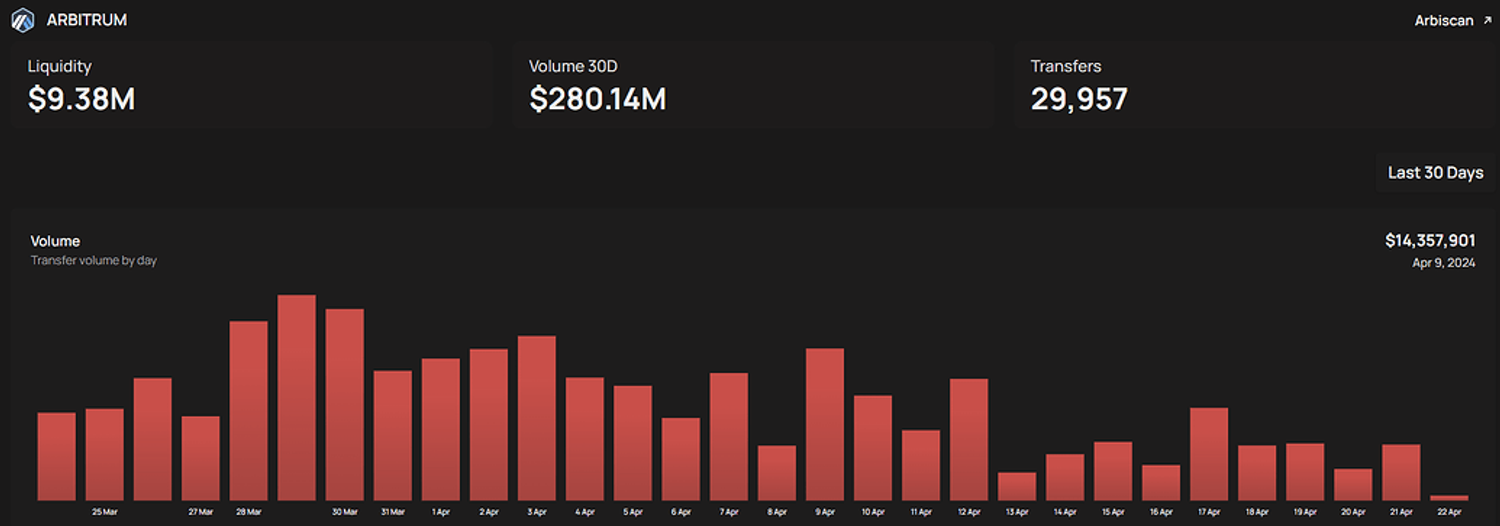
Task: Select the 13 Apr volume bar
Action: pos(1017,486)
